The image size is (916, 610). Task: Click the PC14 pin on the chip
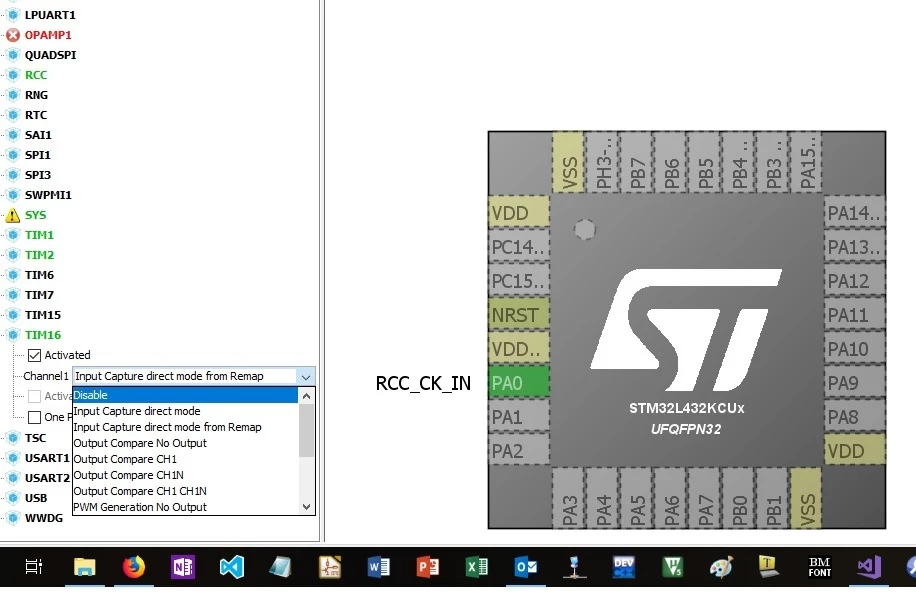pyautogui.click(x=519, y=247)
